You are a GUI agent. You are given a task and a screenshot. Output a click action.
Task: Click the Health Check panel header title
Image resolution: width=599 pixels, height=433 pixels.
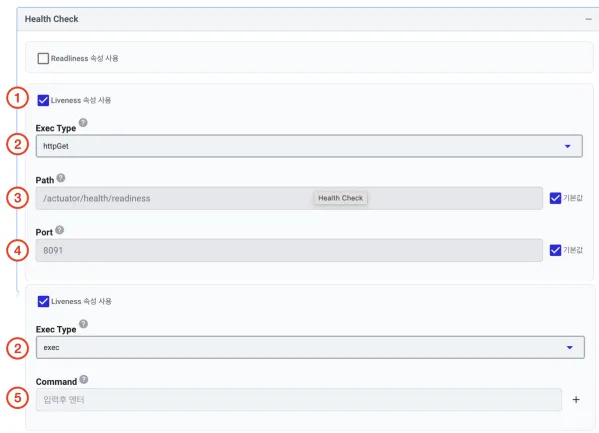pos(52,19)
